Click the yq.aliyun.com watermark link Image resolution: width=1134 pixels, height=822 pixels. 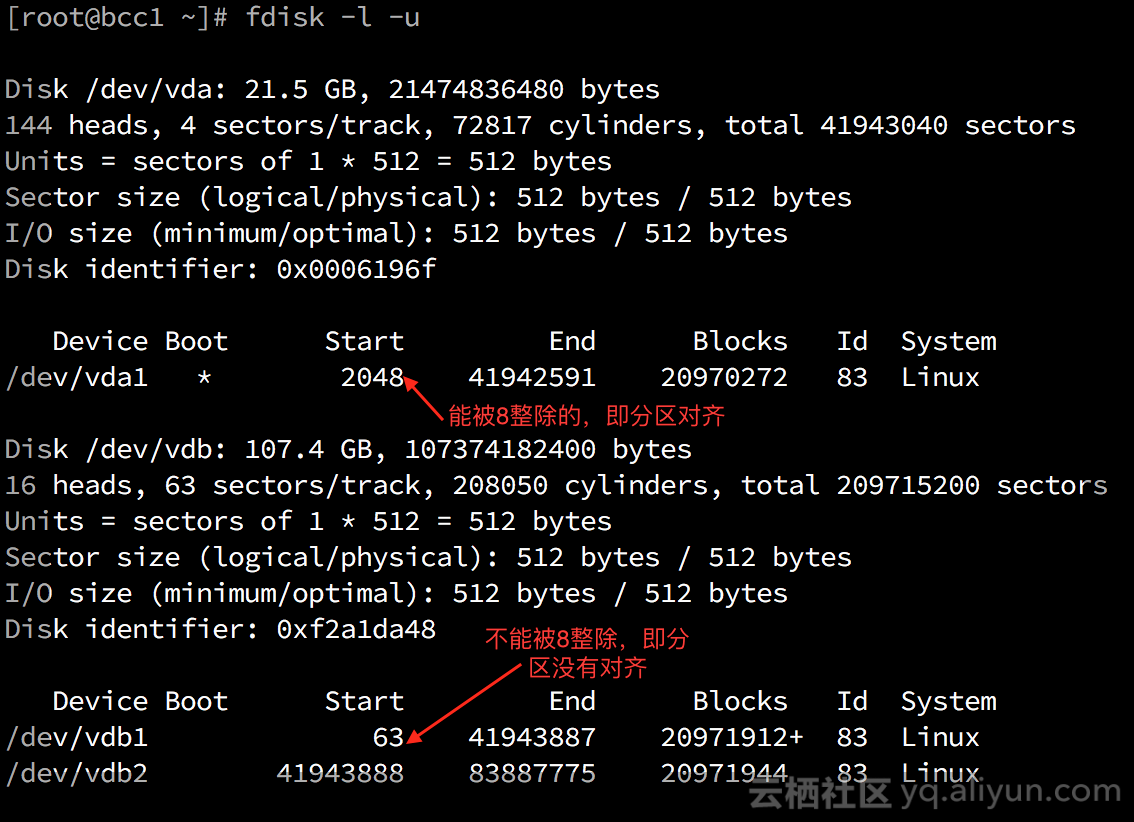click(1010, 793)
